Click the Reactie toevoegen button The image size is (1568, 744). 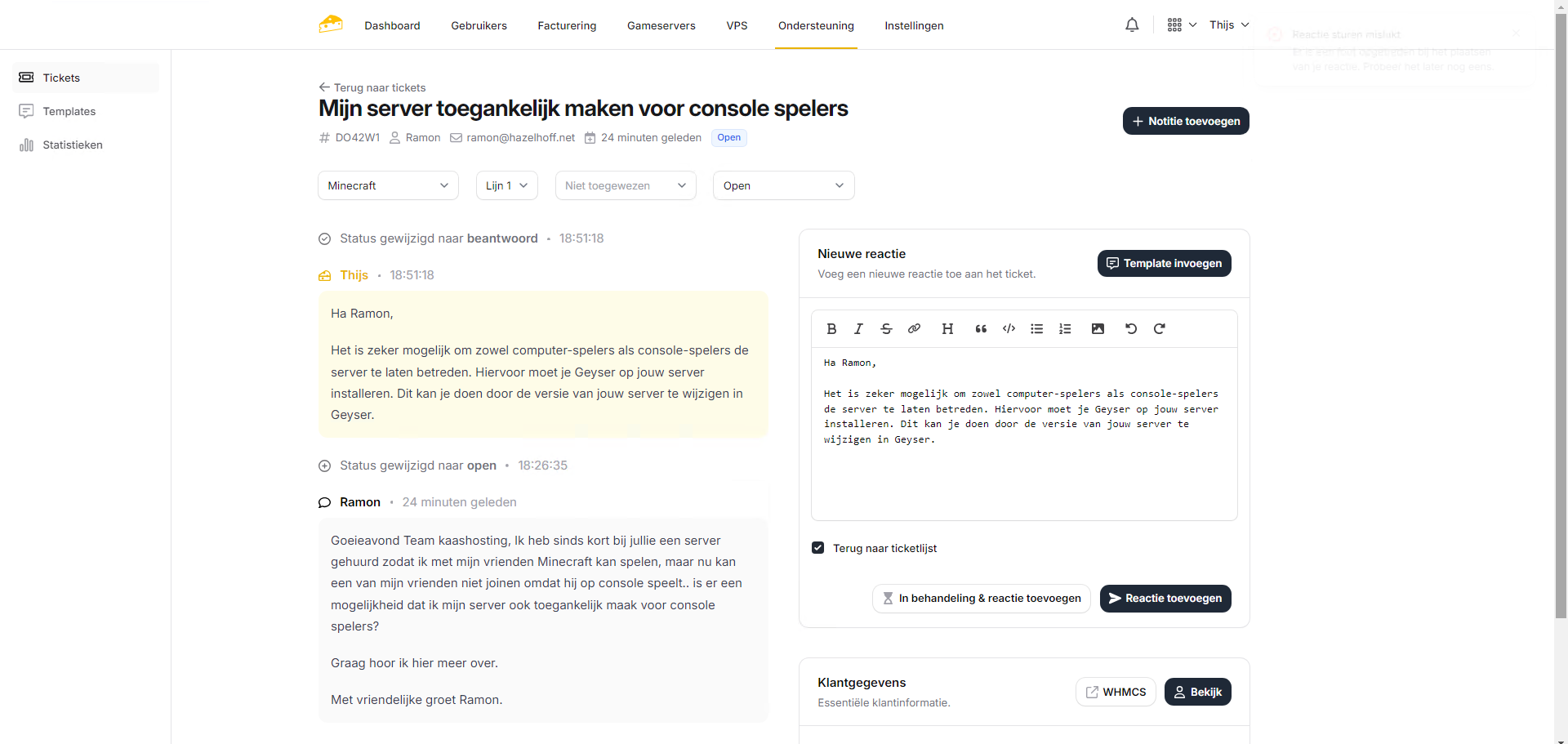pos(1165,599)
